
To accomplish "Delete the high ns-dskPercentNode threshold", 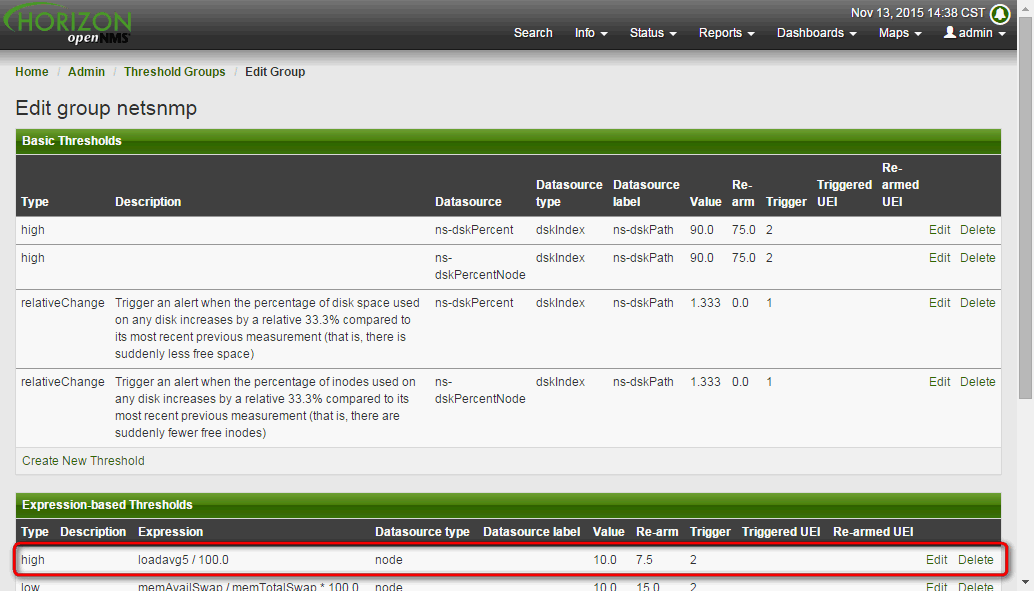I will pos(977,257).
